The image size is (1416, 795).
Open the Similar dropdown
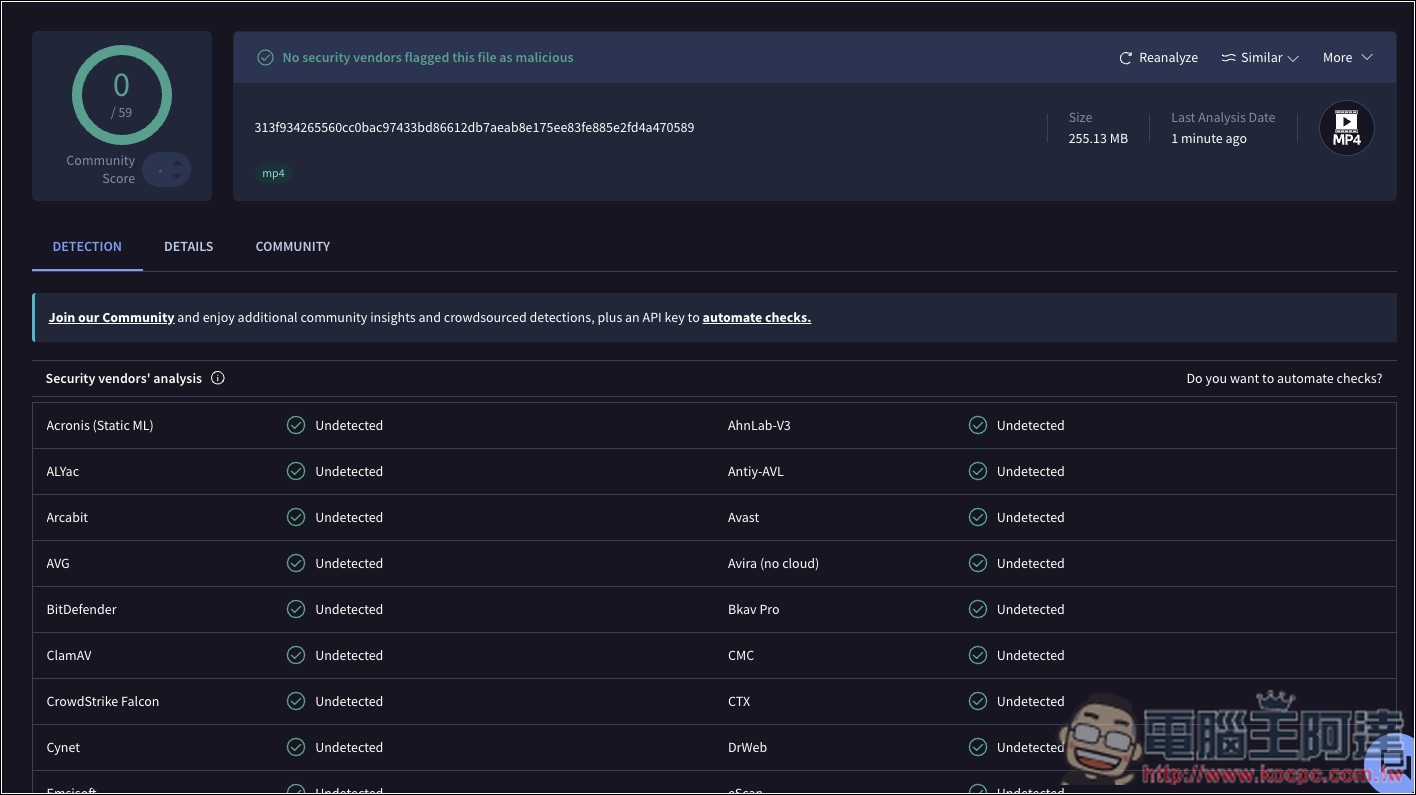[1260, 58]
